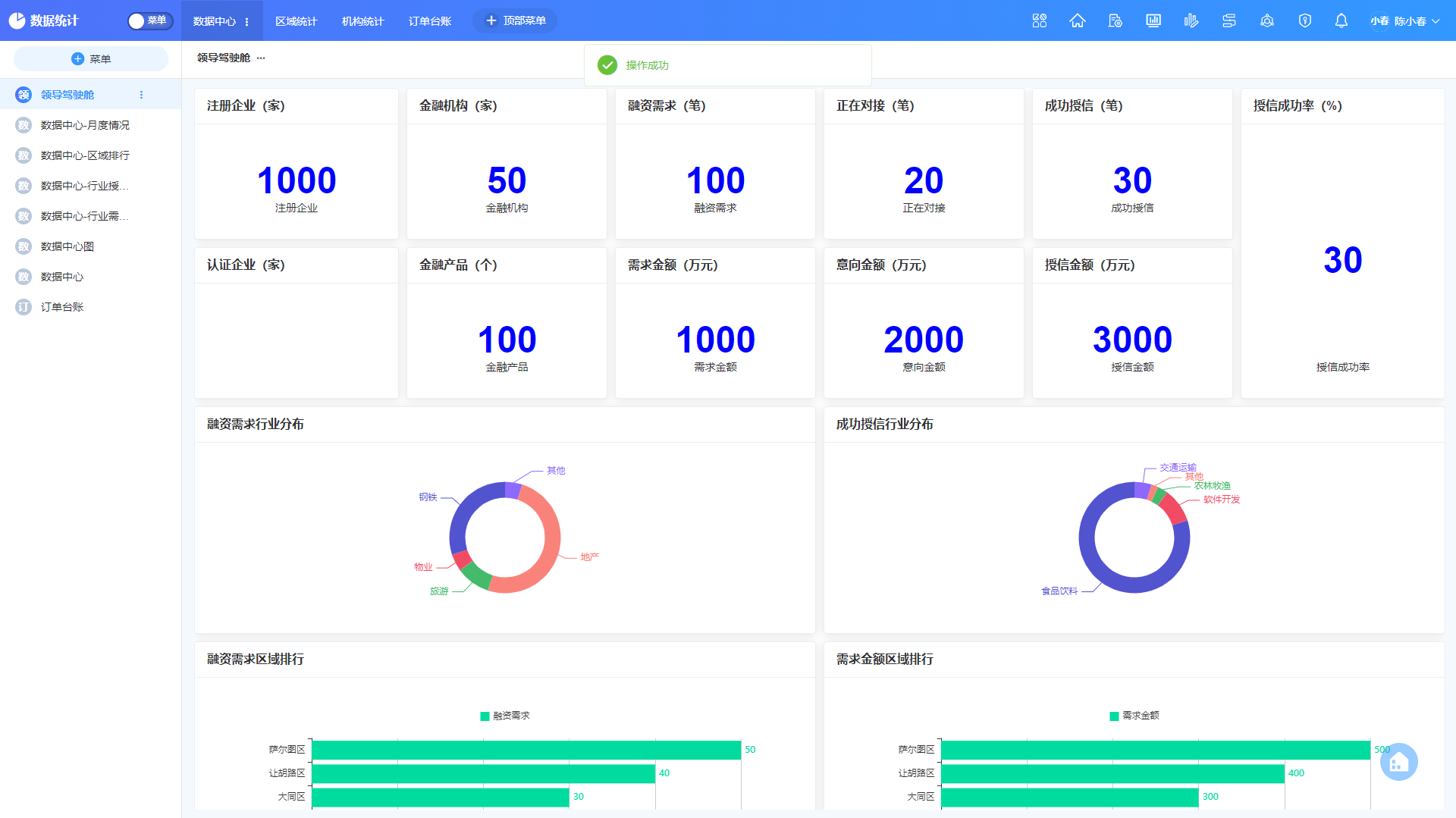Click the 100 金融产品 value

507,340
